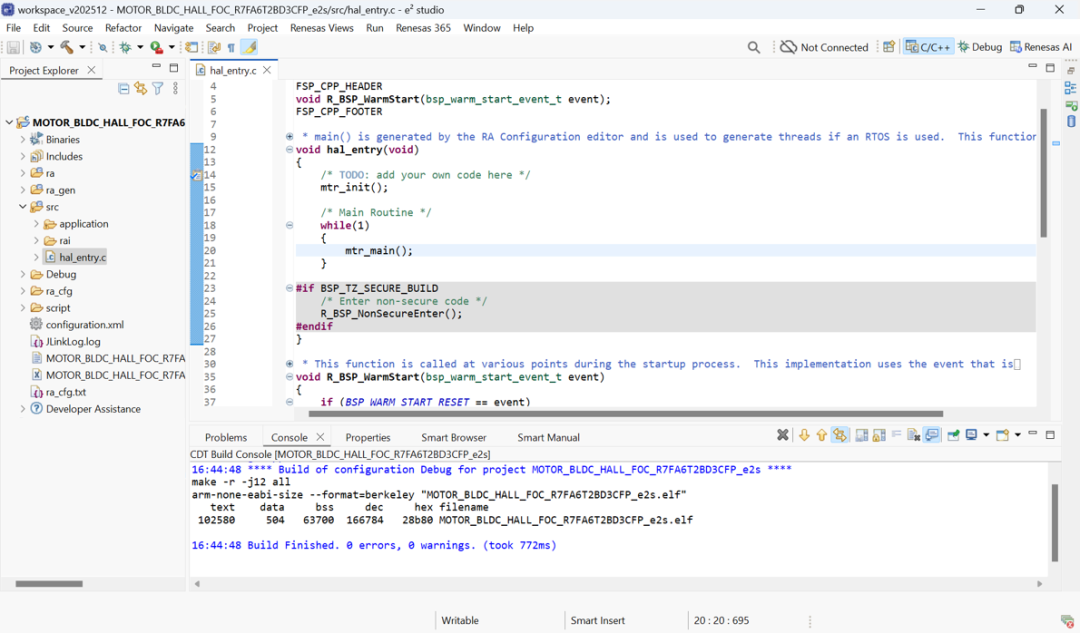Select hal_entry.c in the project tree
This screenshot has height=633, width=1080.
(75, 257)
